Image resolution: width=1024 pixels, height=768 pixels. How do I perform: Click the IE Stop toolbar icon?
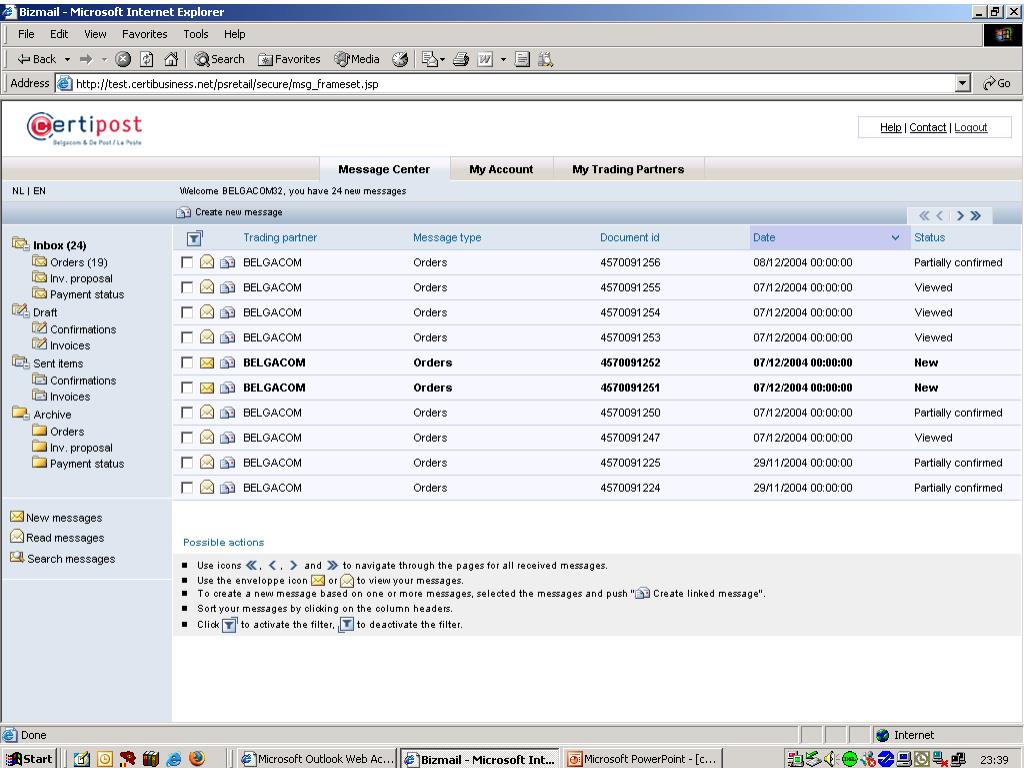point(123,59)
